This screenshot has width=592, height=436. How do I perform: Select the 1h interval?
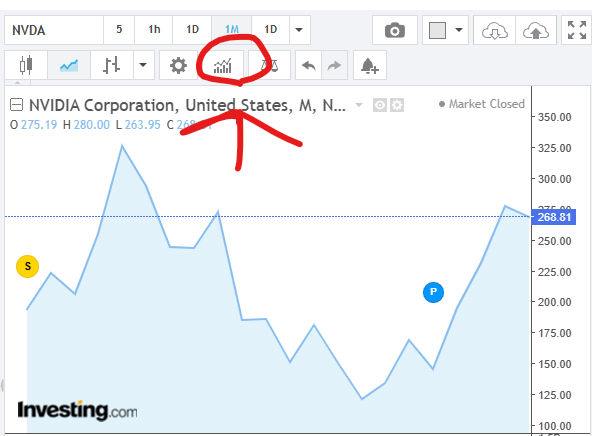pyautogui.click(x=154, y=30)
